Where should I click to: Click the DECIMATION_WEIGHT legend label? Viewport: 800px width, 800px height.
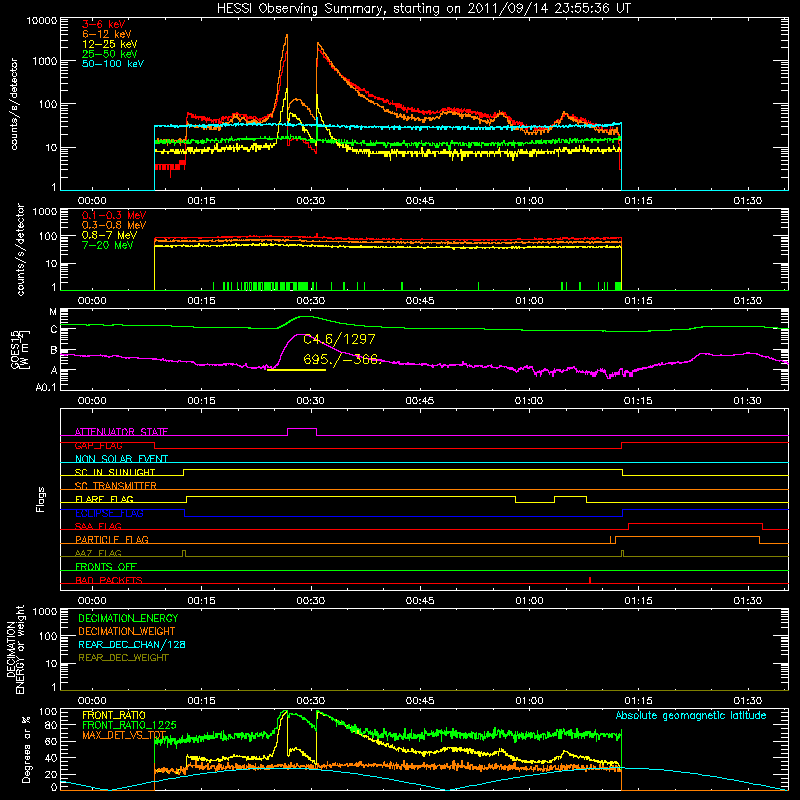pos(127,631)
